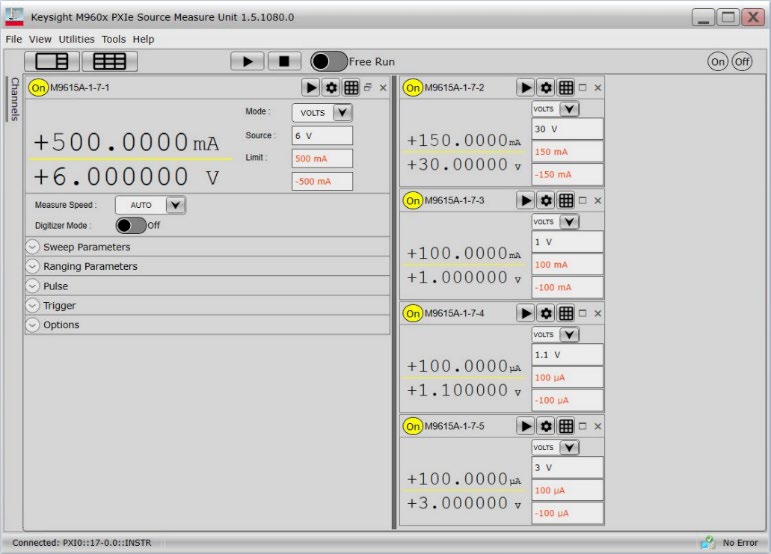Image resolution: width=771 pixels, height=554 pixels.
Task: Toggle the Digitizer Mode switch
Action: [x=131, y=225]
